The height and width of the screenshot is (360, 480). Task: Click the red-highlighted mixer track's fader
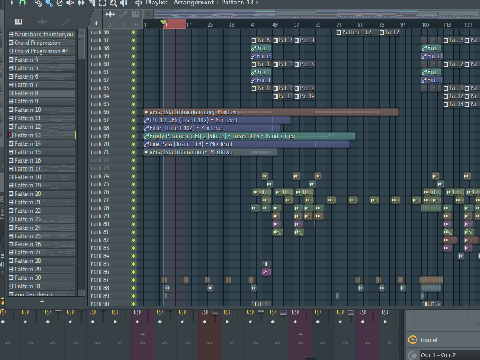[x=215, y=313]
